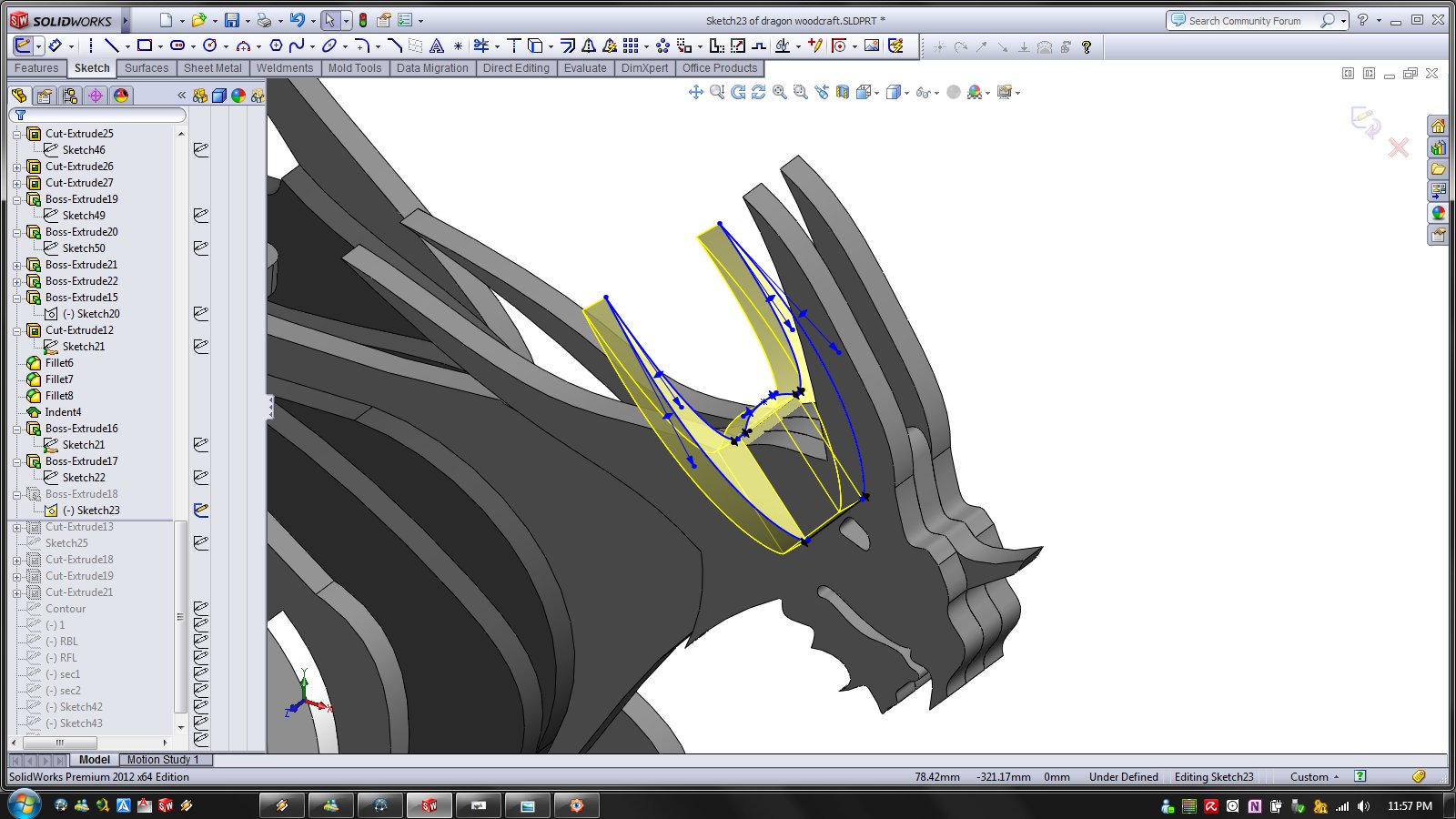Click the Motion Study 1 tab
This screenshot has height=819, width=1456.
pyautogui.click(x=163, y=760)
